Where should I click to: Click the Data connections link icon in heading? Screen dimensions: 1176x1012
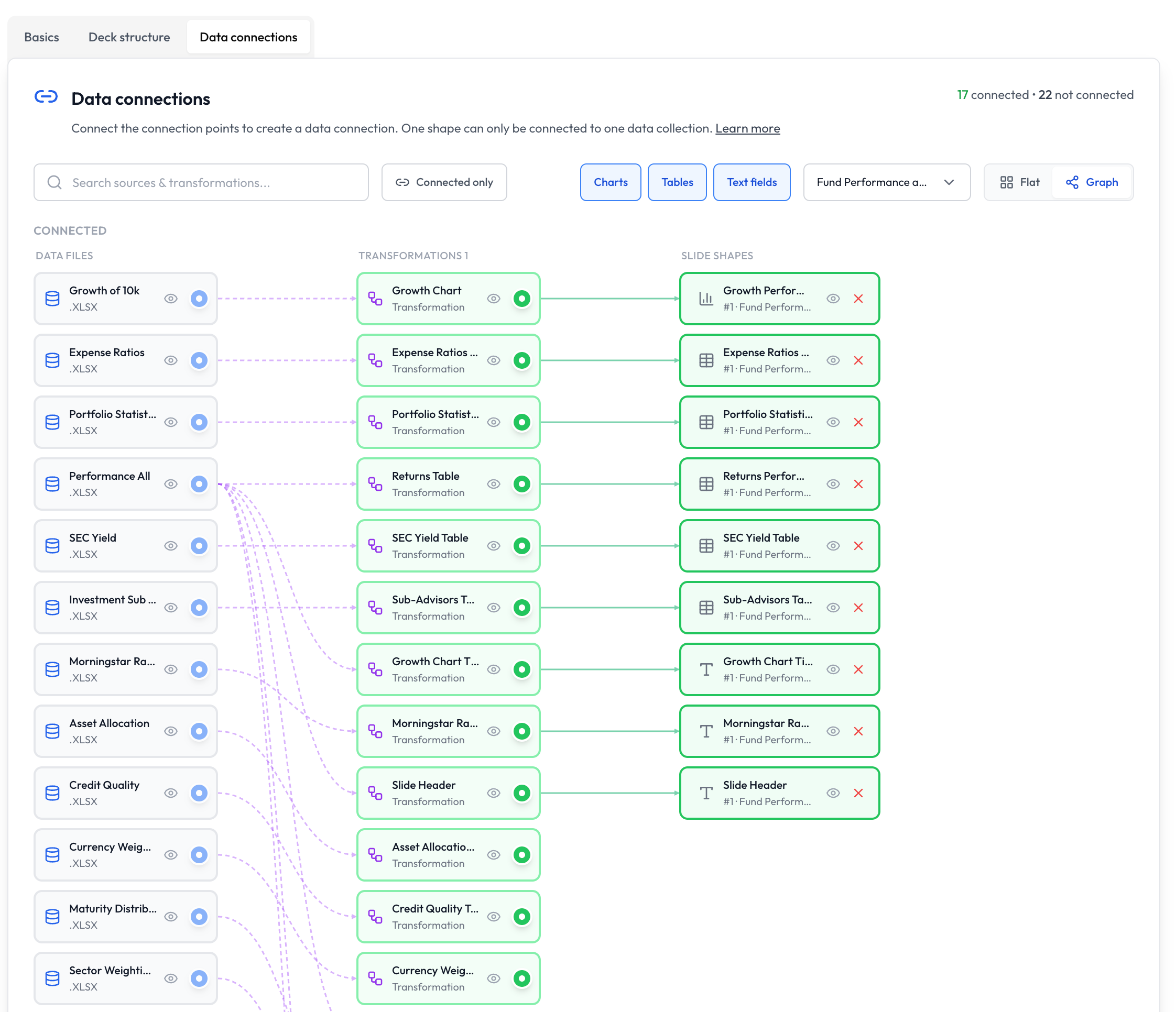(46, 97)
